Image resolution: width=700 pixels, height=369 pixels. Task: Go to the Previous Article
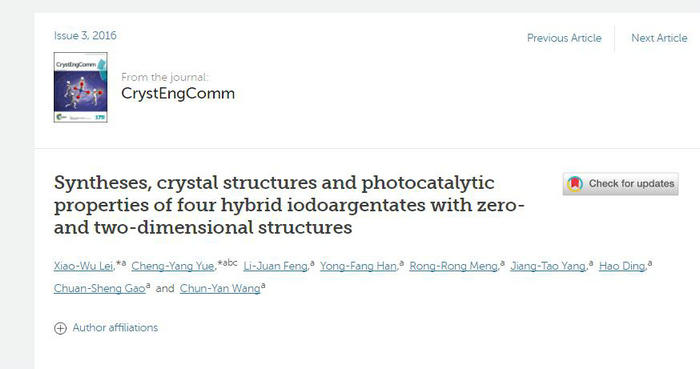point(564,38)
